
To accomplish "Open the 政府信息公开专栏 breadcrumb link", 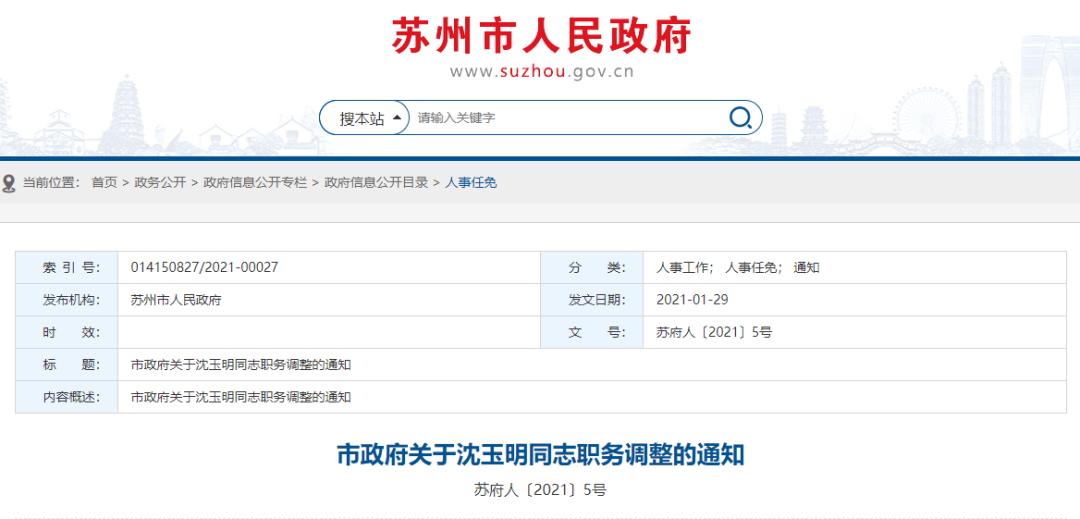I will [x=255, y=182].
